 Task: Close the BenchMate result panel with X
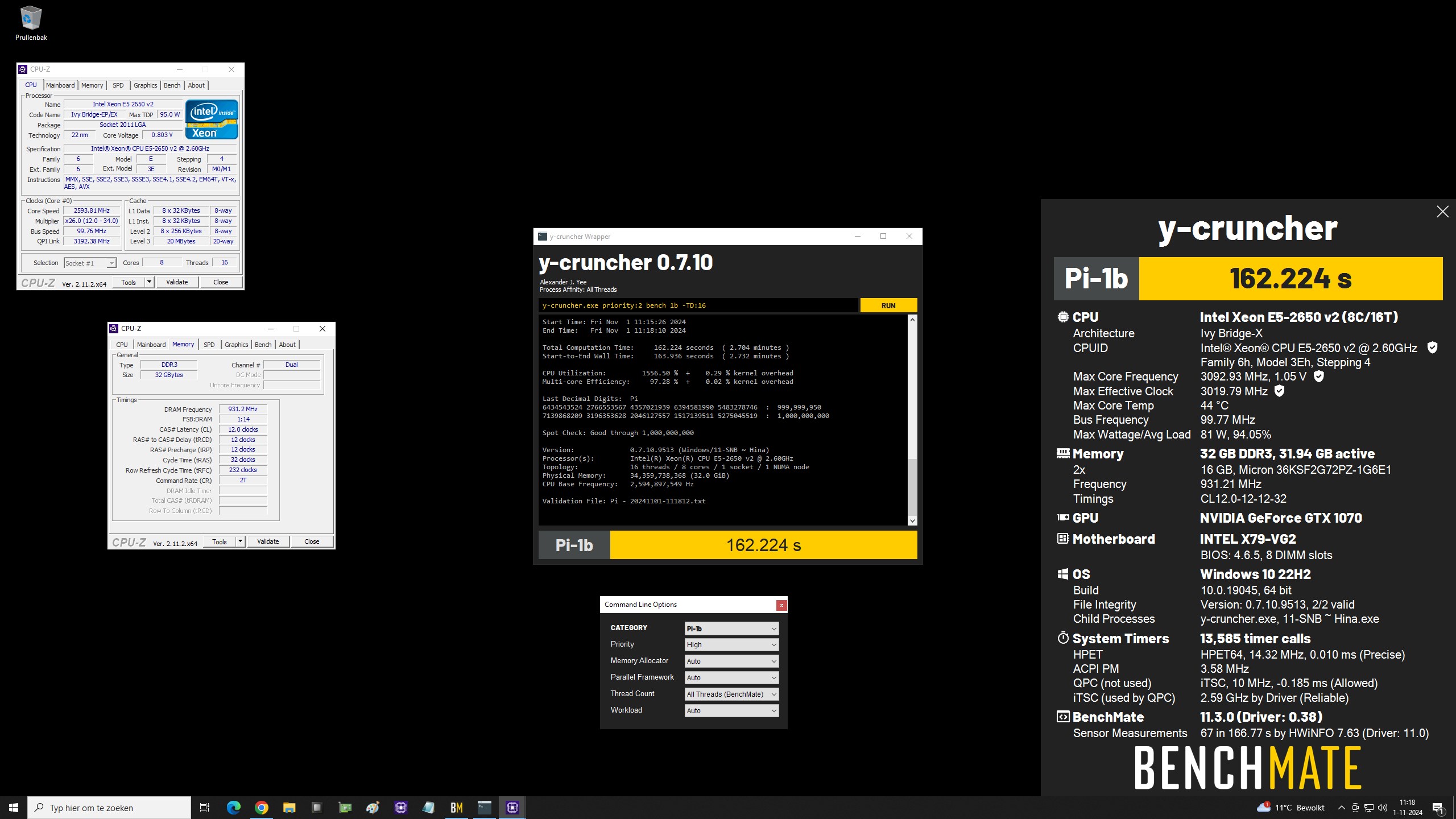1442,212
